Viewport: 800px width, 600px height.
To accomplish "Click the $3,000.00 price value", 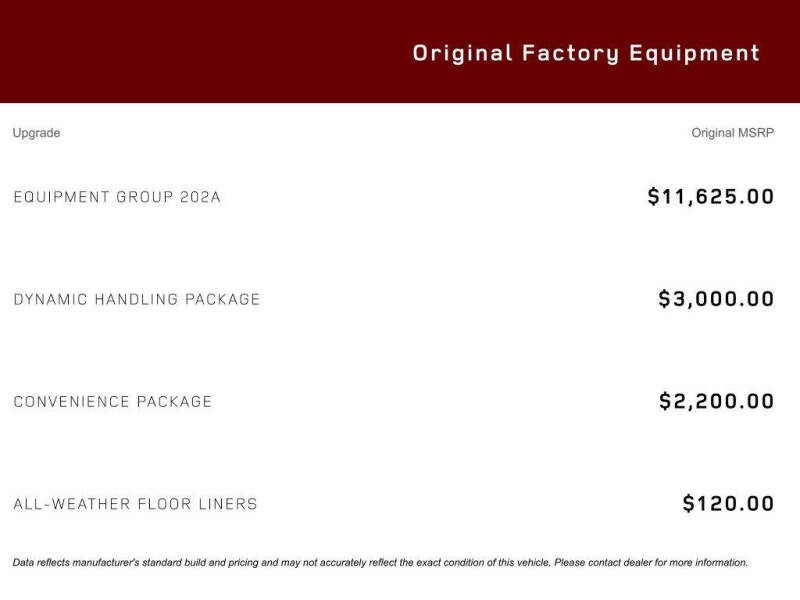I will coord(716,298).
